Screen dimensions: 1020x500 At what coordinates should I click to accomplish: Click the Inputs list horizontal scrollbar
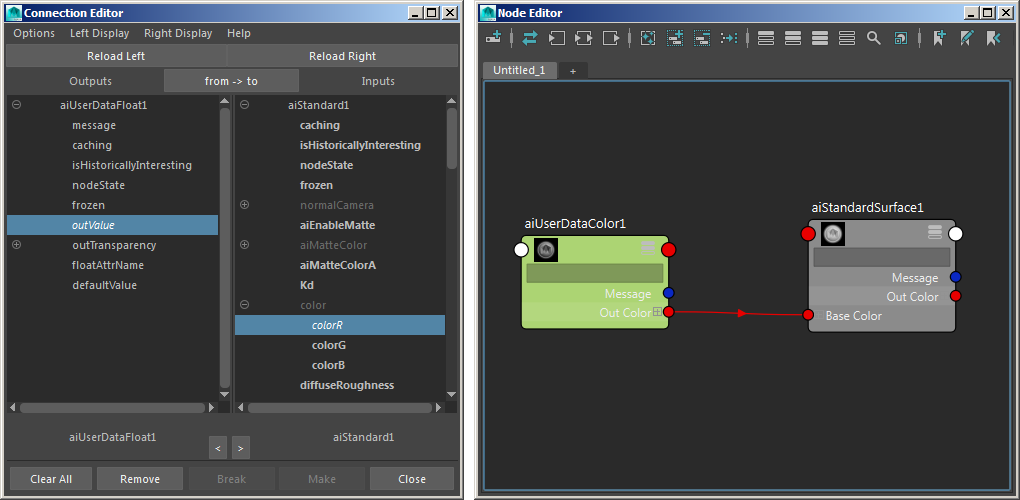(340, 408)
